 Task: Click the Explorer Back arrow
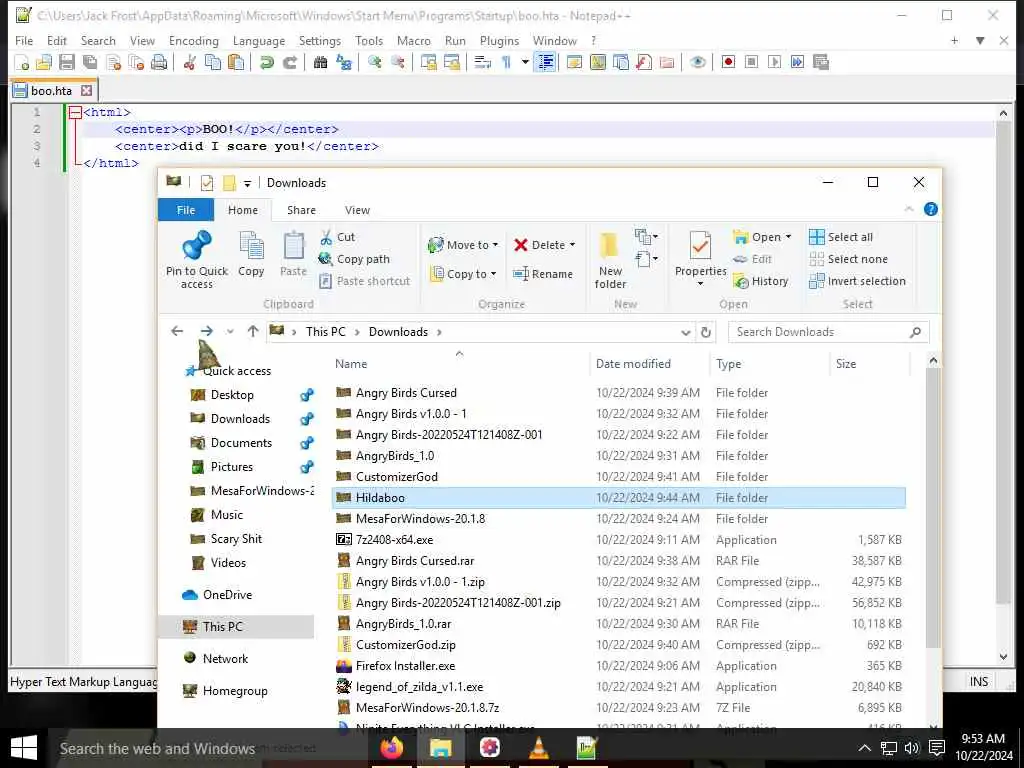177,332
